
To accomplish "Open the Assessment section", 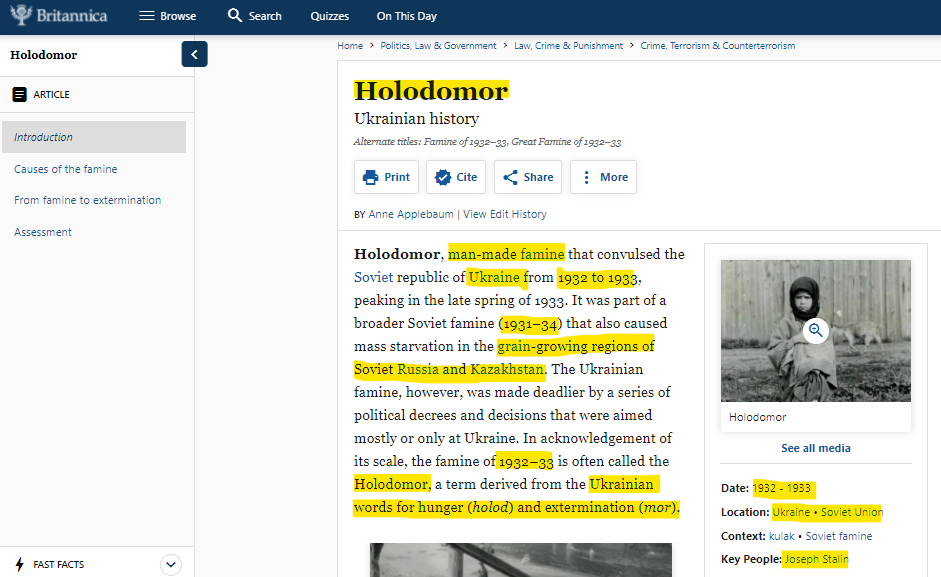I will pyautogui.click(x=43, y=232).
